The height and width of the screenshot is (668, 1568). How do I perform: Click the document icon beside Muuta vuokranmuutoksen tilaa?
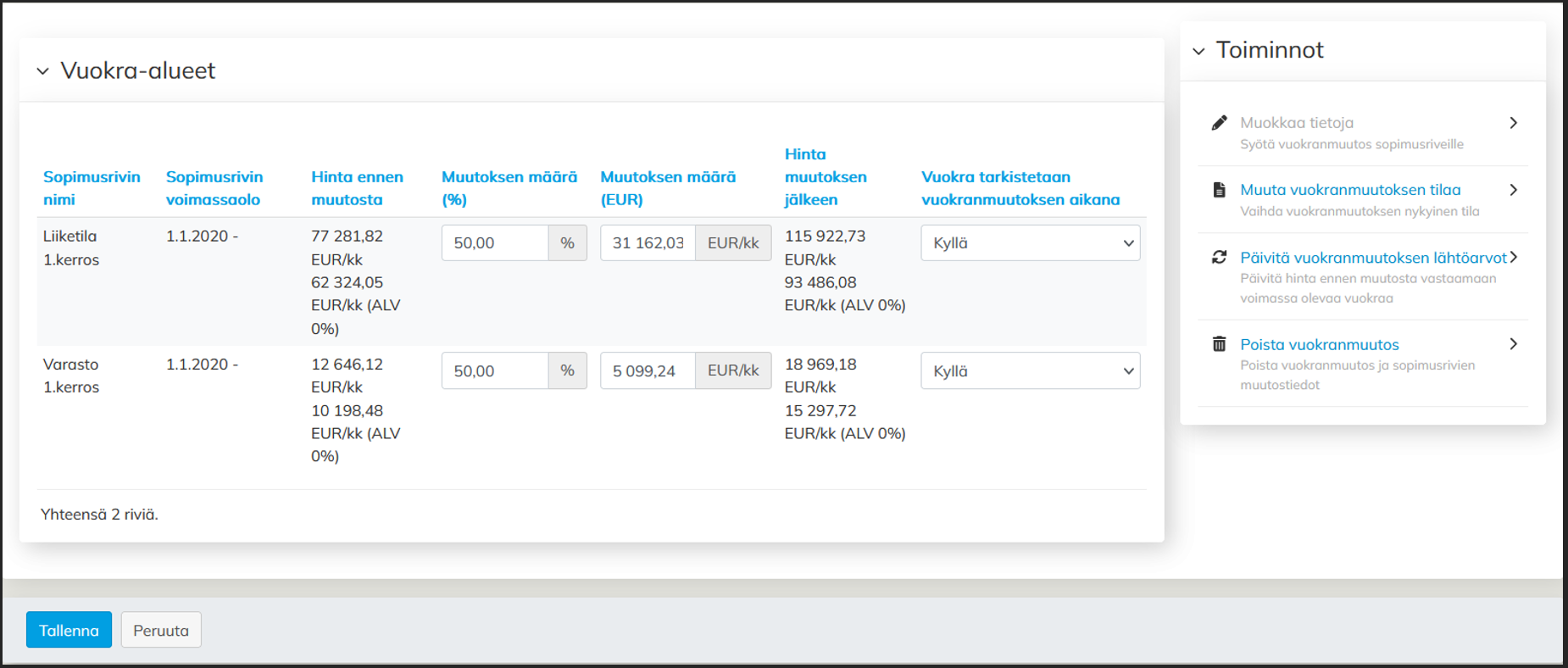1219,190
